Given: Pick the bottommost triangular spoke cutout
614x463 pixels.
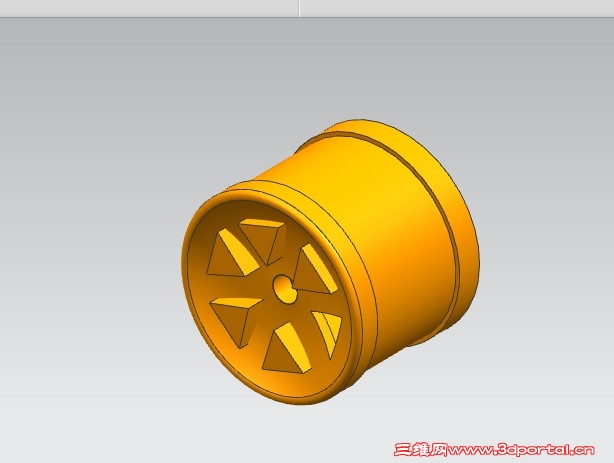Looking at the screenshot, I should [x=287, y=348].
